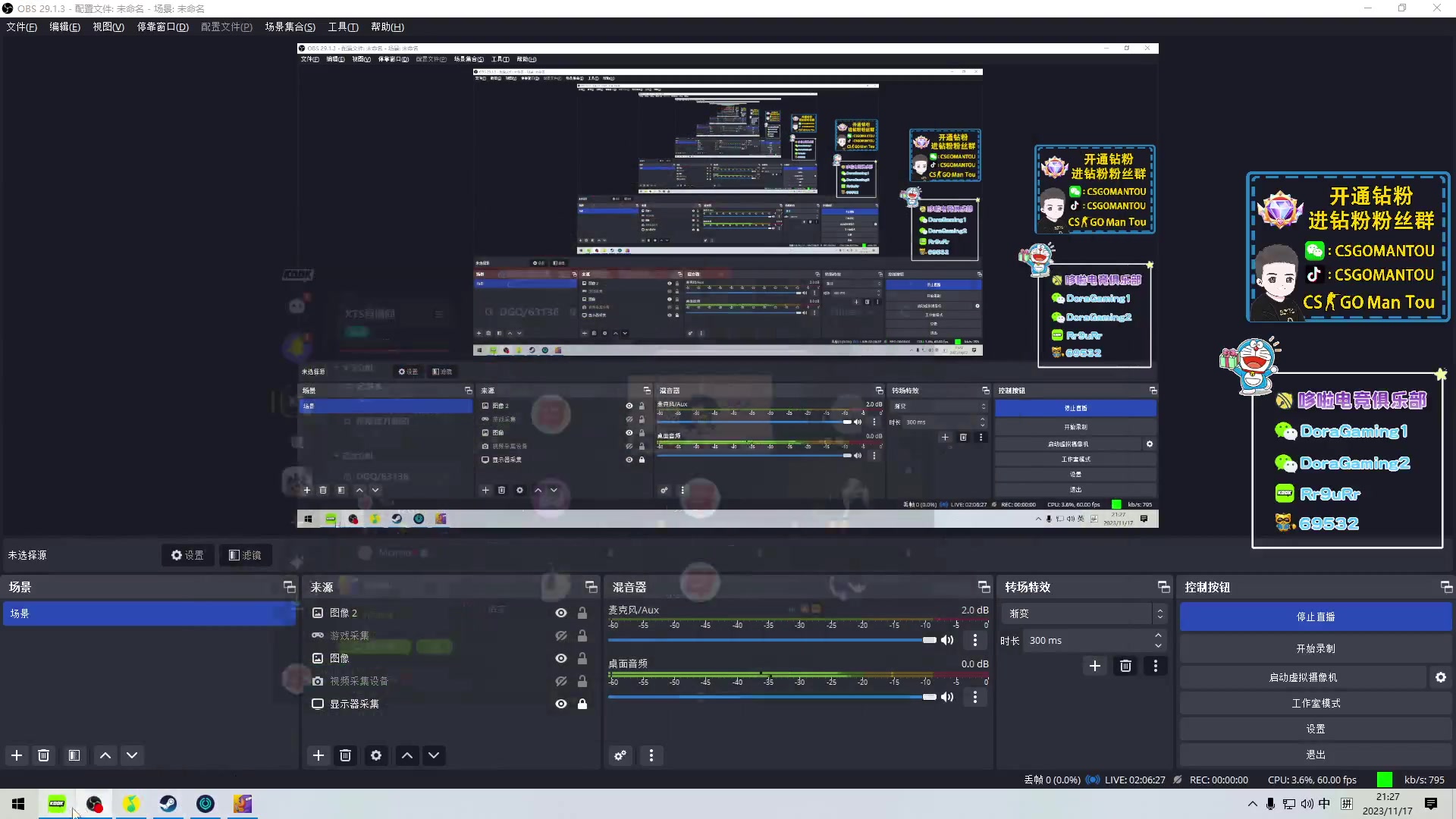Open the 工具(T) menu
1456x819 pixels.
tap(343, 27)
